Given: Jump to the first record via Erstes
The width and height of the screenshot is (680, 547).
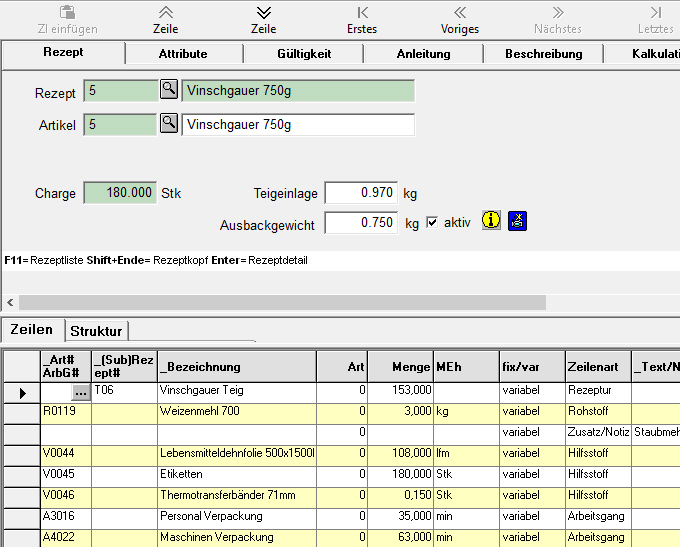Looking at the screenshot, I should point(362,12).
